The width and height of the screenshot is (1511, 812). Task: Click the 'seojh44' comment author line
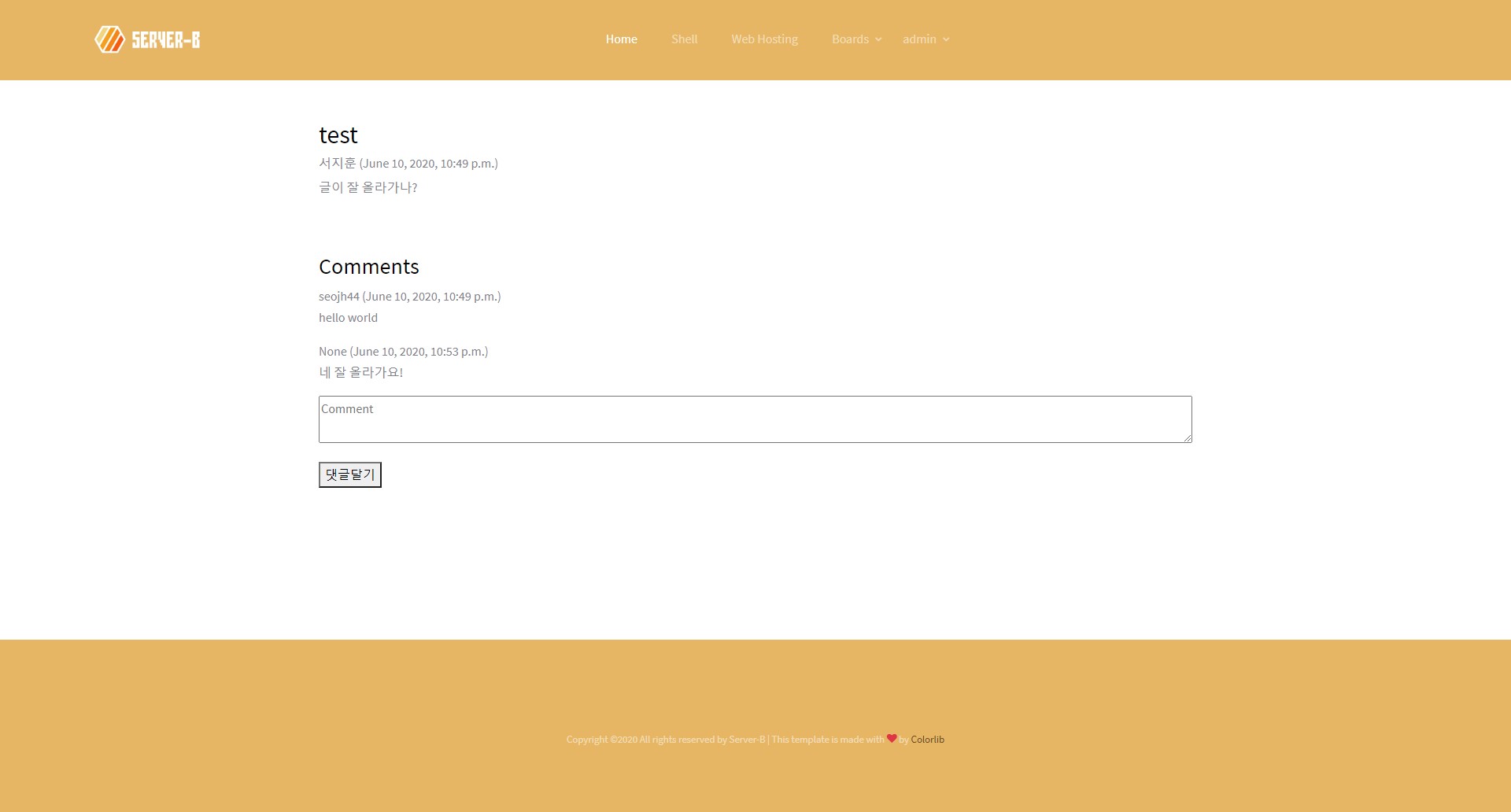[409, 297]
